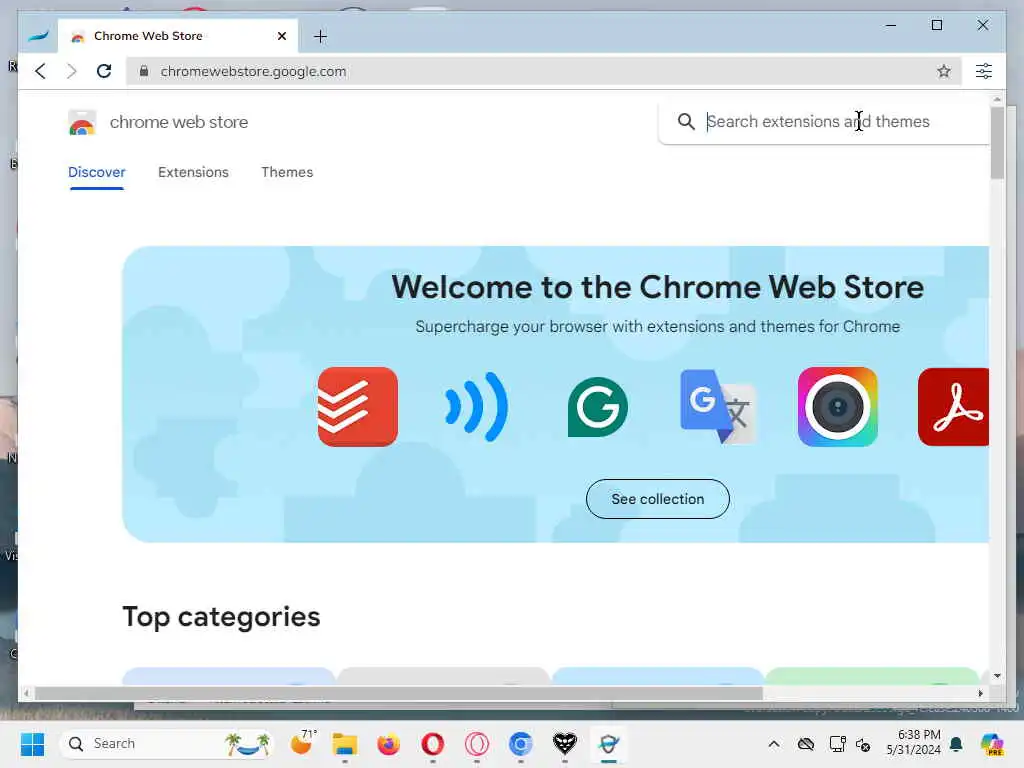This screenshot has width=1024, height=768.
Task: Click the Top categories heading
Action: 221,617
